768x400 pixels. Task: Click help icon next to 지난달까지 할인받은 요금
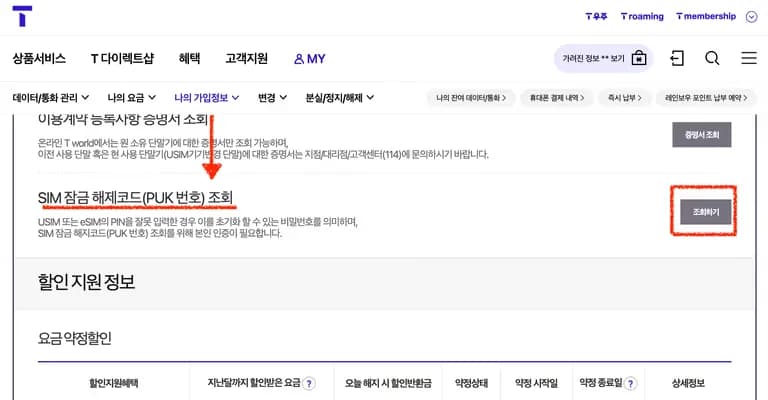pos(309,383)
